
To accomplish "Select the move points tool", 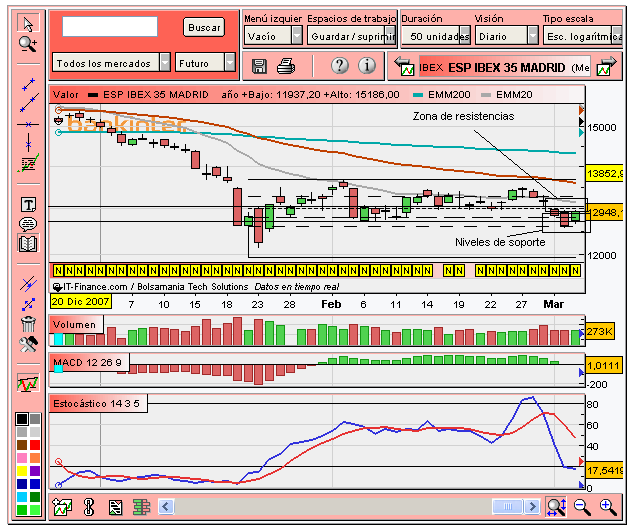I will click(28, 304).
